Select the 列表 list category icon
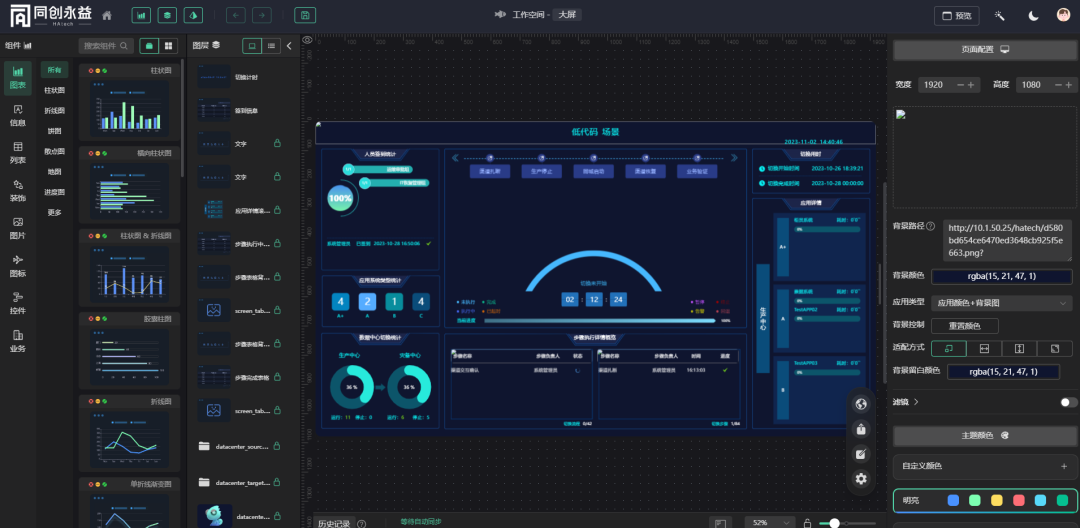Screen dimensions: 1080x528 click(x=18, y=152)
